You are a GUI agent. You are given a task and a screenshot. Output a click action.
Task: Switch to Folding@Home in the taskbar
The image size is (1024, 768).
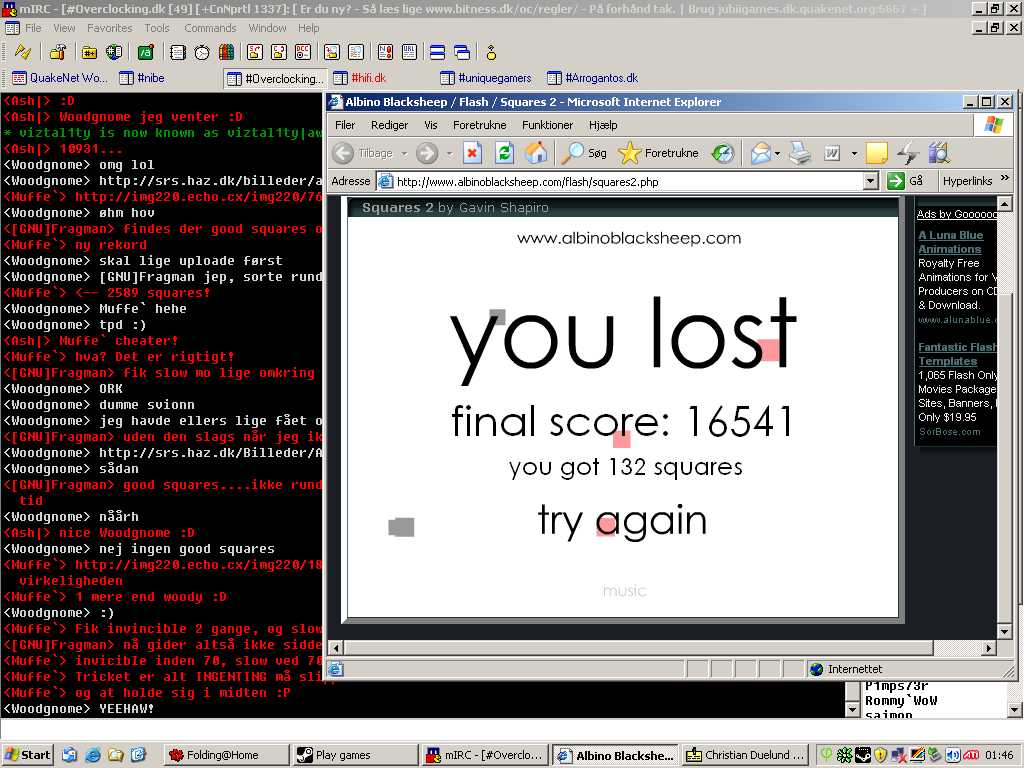click(x=225, y=755)
